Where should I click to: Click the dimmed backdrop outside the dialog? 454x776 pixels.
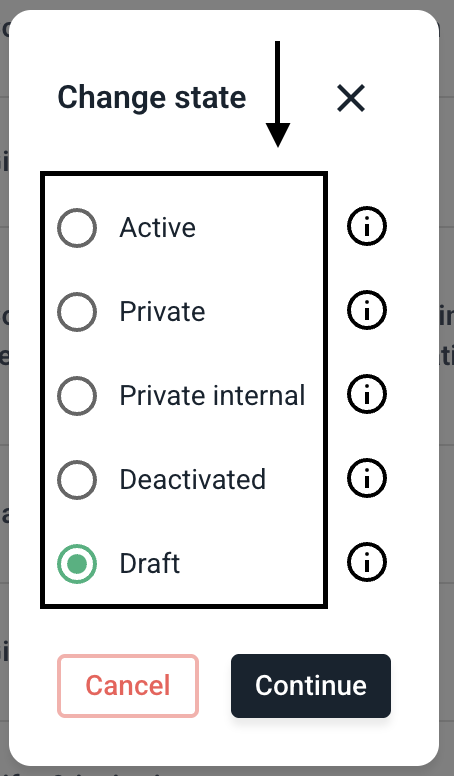click(447, 396)
